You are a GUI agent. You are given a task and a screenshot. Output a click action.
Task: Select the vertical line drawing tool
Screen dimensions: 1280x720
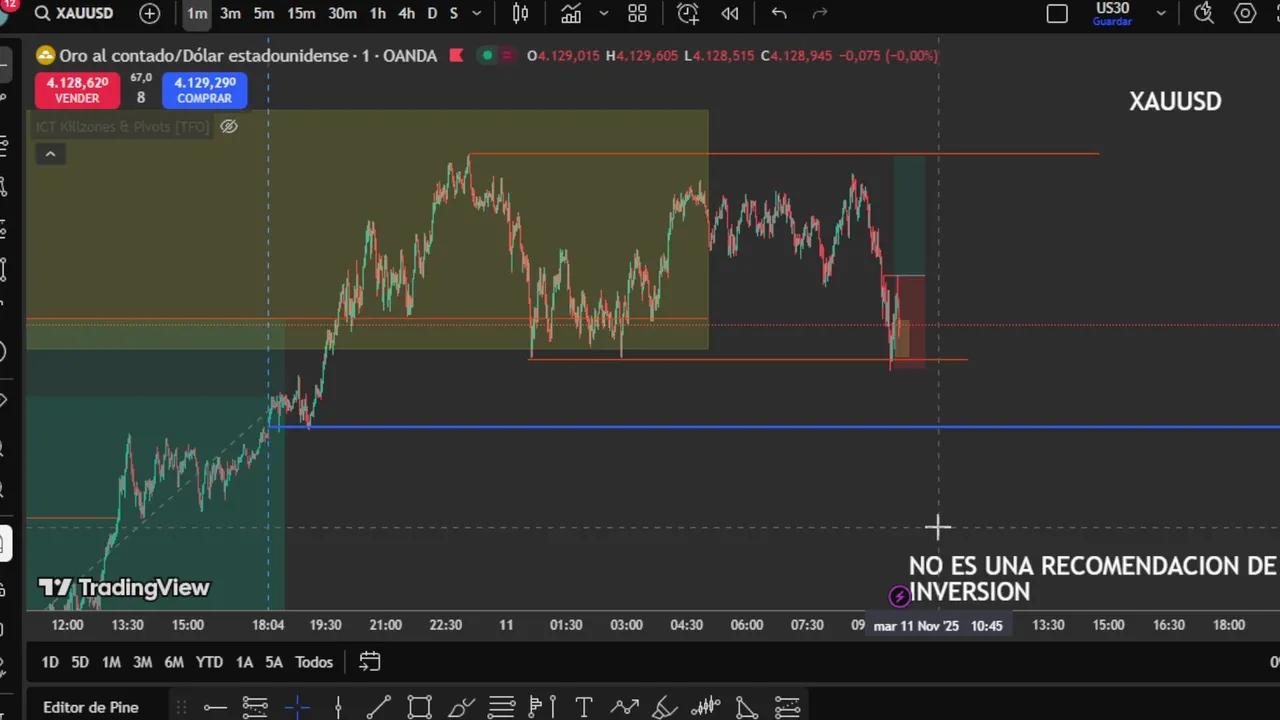(x=338, y=708)
